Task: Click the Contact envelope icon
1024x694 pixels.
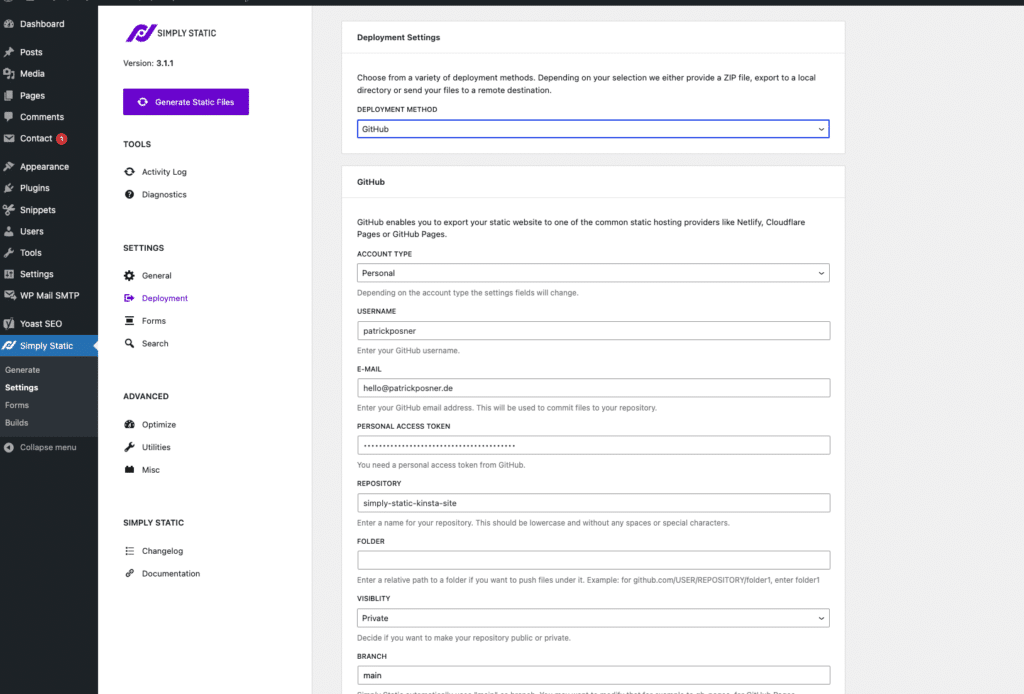Action: click(8, 138)
